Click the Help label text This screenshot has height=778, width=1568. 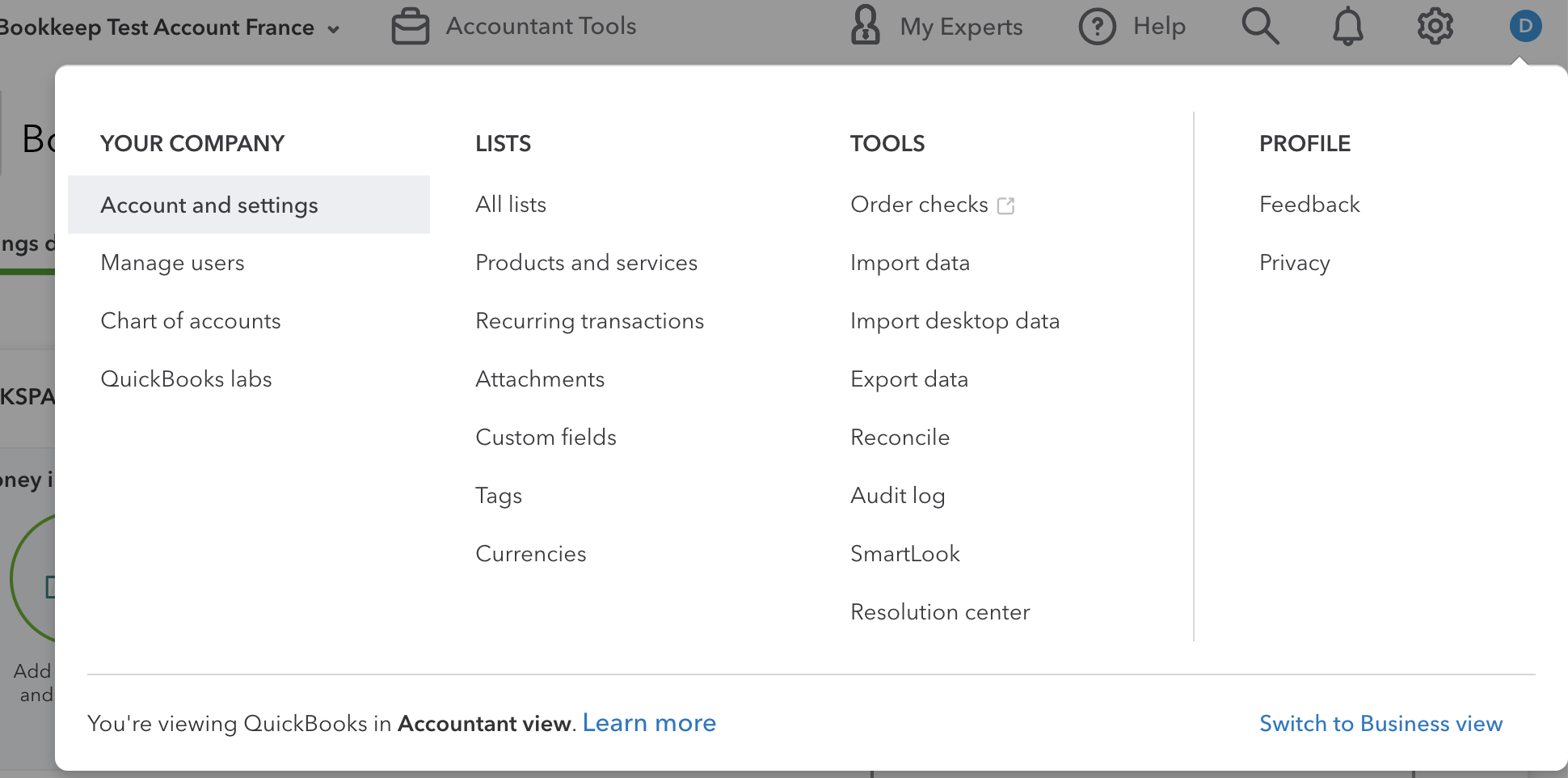[1159, 27]
